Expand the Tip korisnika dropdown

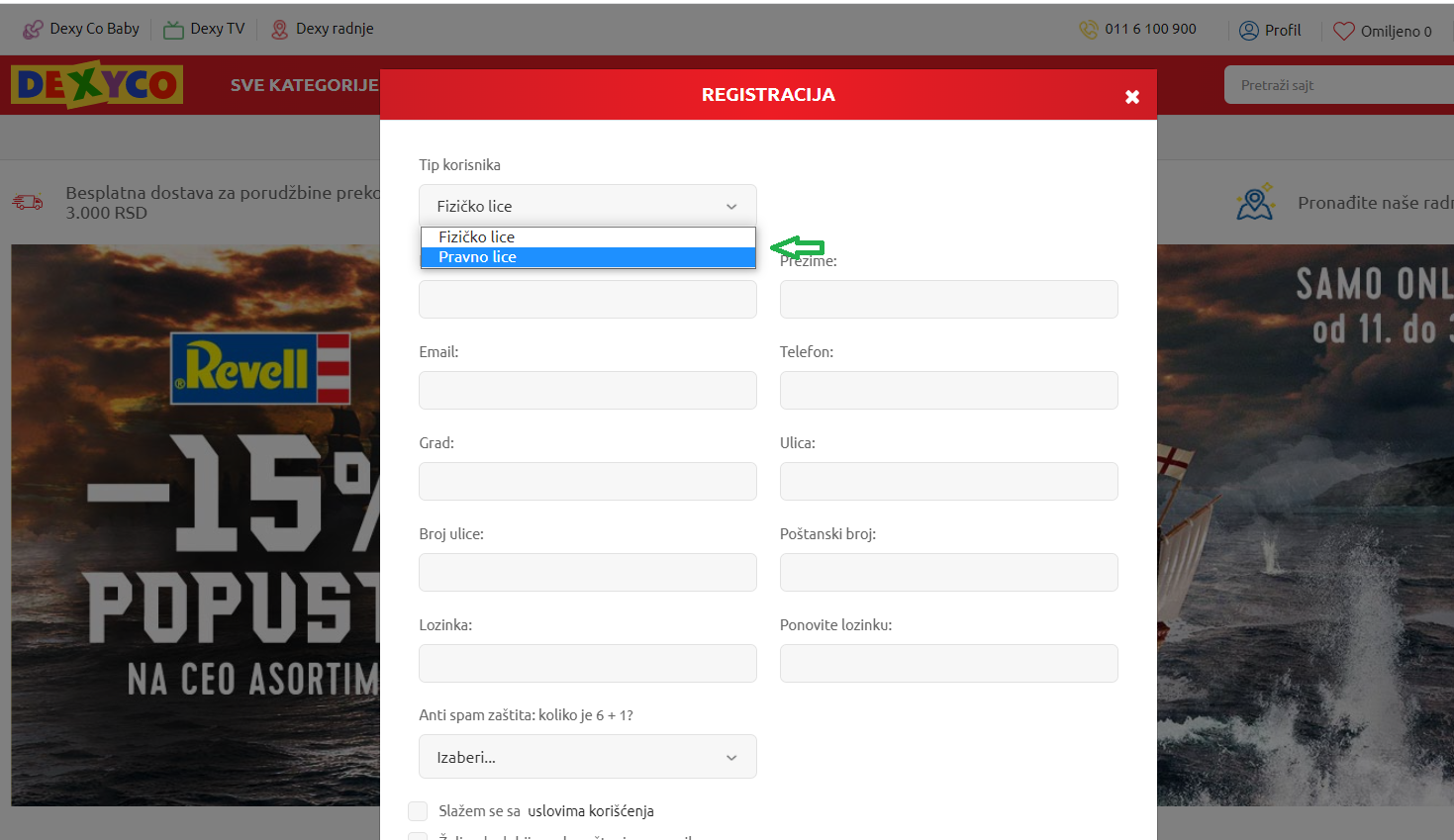[587, 206]
